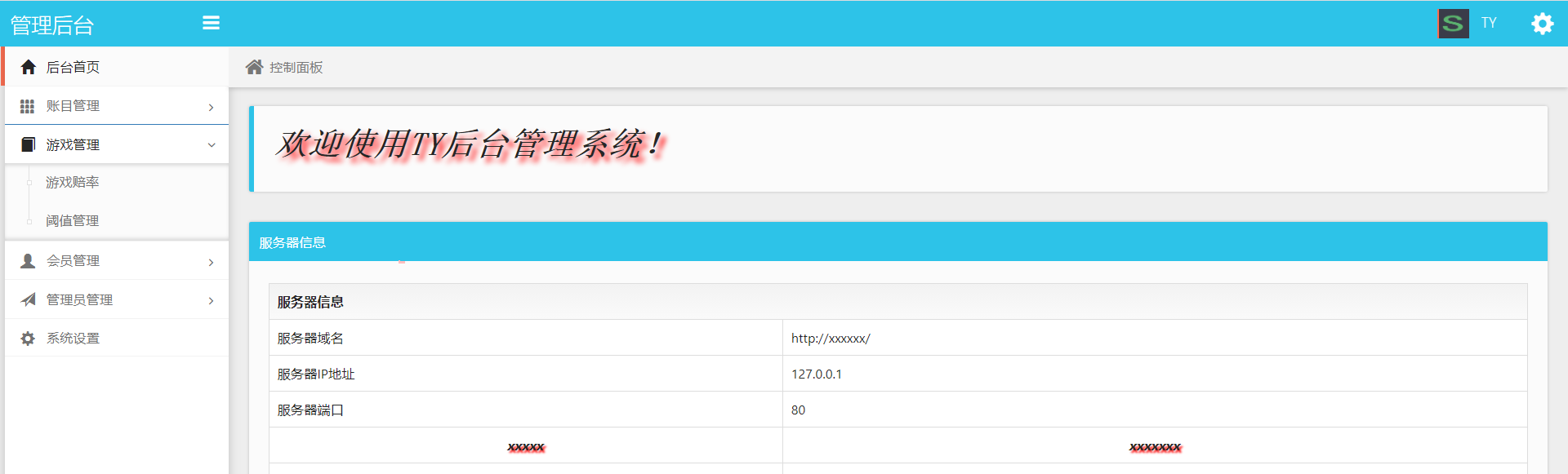Click the gear icon next to 系统设置
The image size is (1568, 474).
click(28, 339)
